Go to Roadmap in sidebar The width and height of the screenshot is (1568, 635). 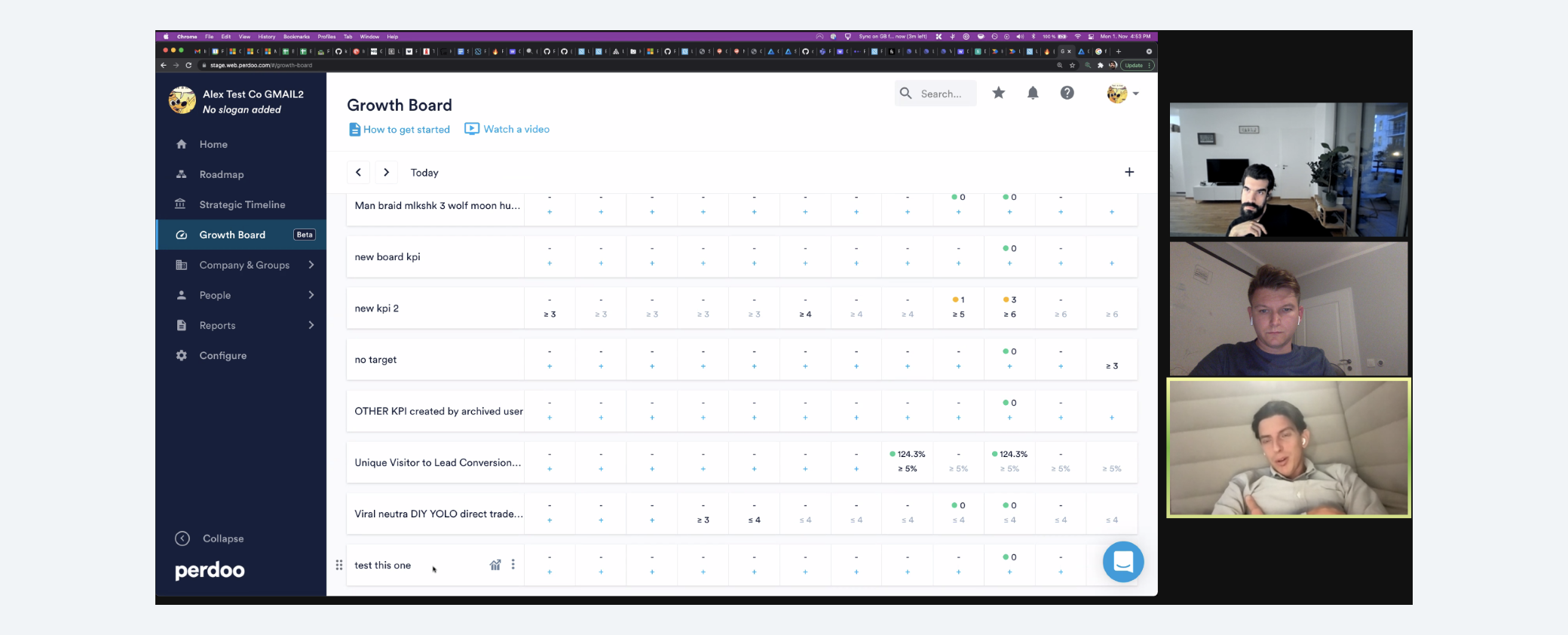coord(221,174)
